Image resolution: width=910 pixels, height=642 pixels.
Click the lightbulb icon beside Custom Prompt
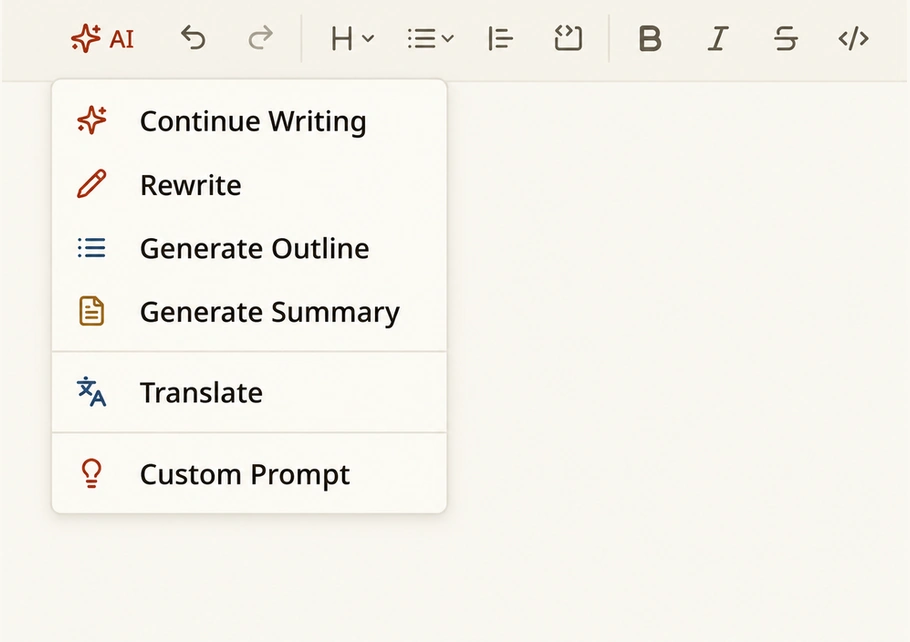pyautogui.click(x=92, y=473)
